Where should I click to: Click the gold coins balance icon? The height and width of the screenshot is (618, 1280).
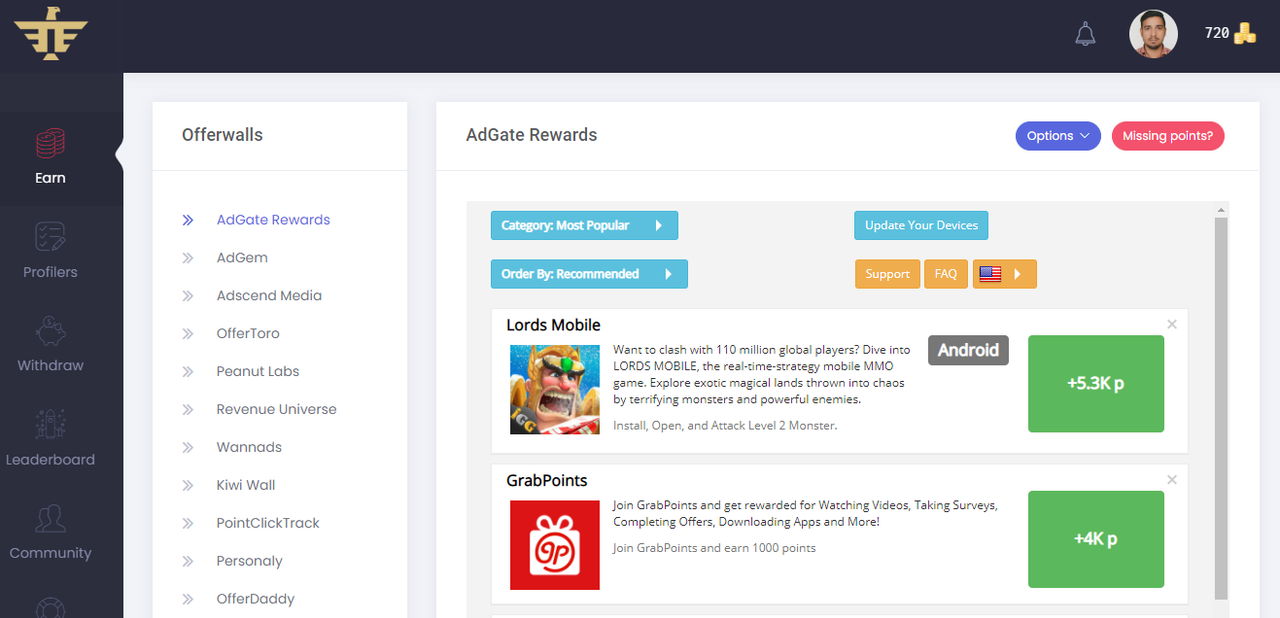click(x=1244, y=33)
